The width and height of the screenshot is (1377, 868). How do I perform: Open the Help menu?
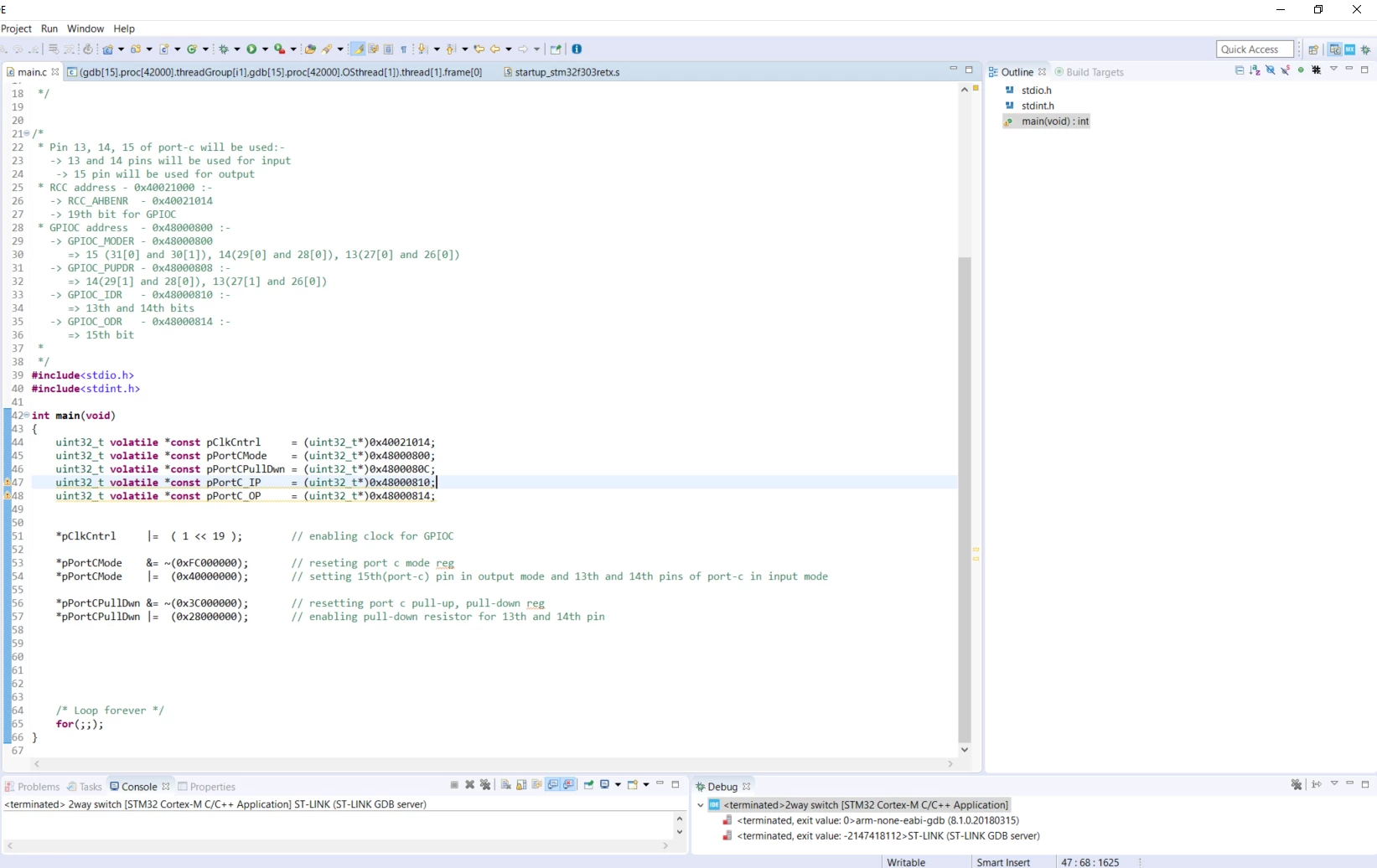[124, 28]
